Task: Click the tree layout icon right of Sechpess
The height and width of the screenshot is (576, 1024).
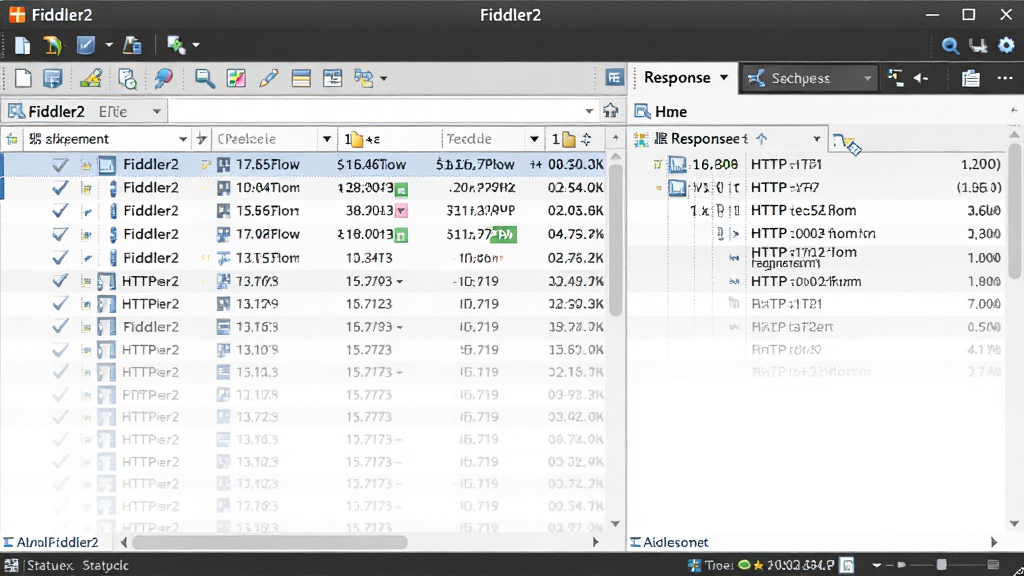Action: (895, 78)
